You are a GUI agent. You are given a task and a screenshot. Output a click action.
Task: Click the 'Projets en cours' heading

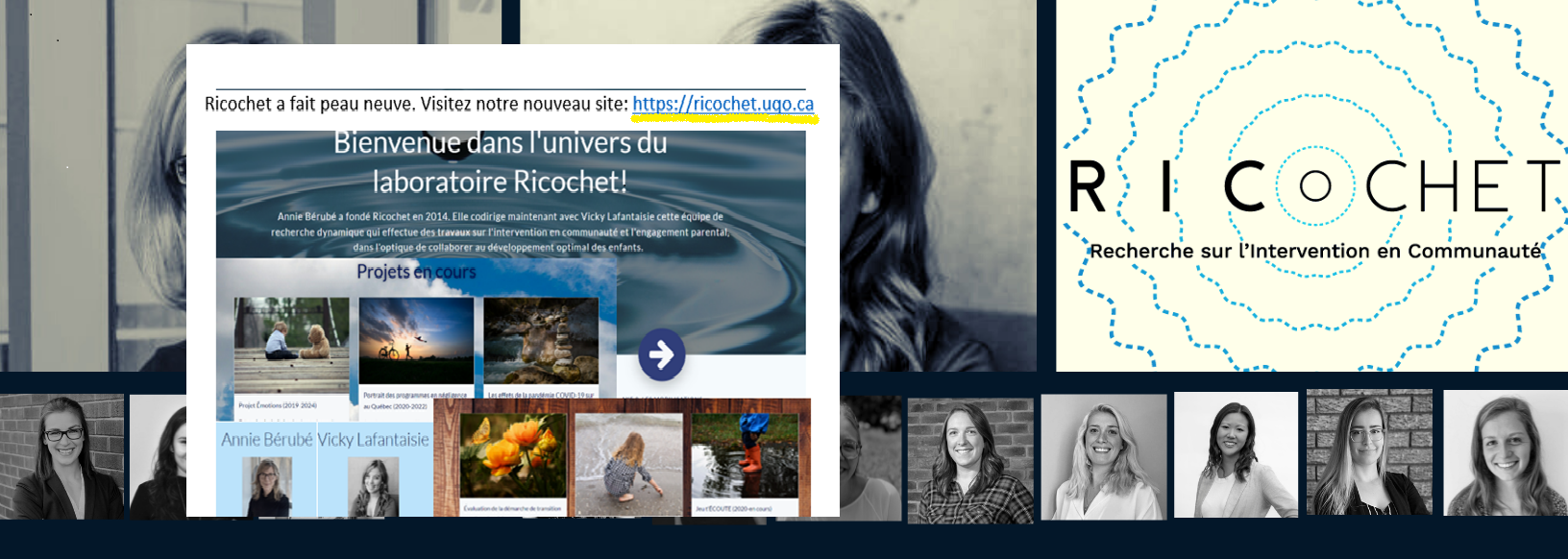[416, 272]
